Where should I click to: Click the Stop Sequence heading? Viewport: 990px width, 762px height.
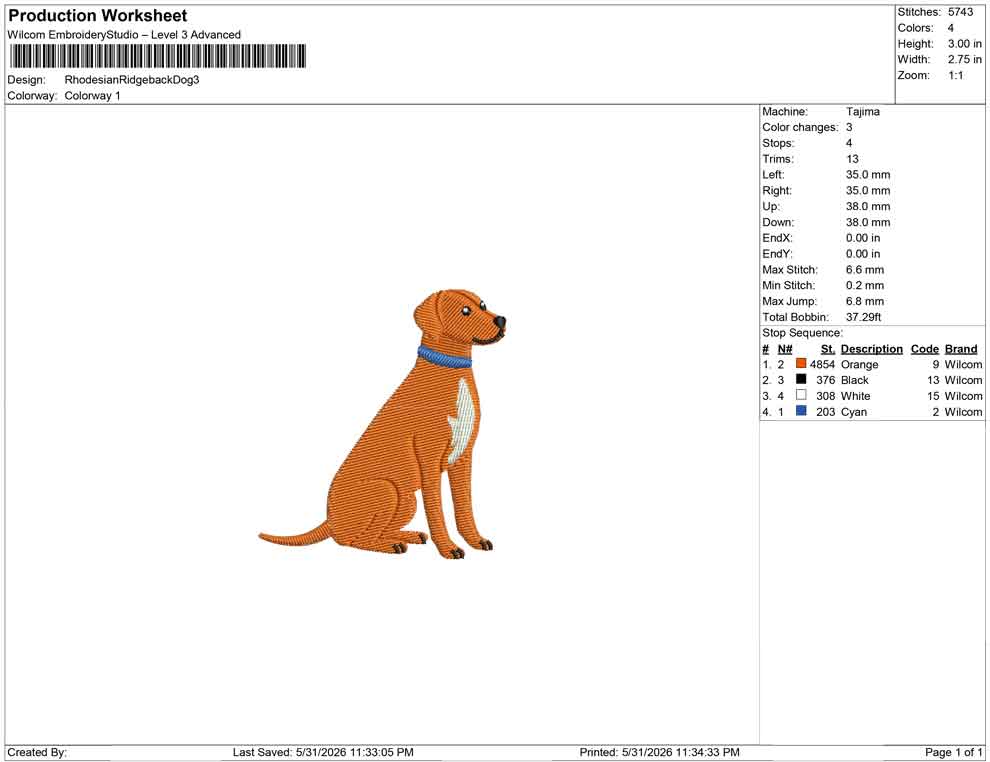pos(802,333)
